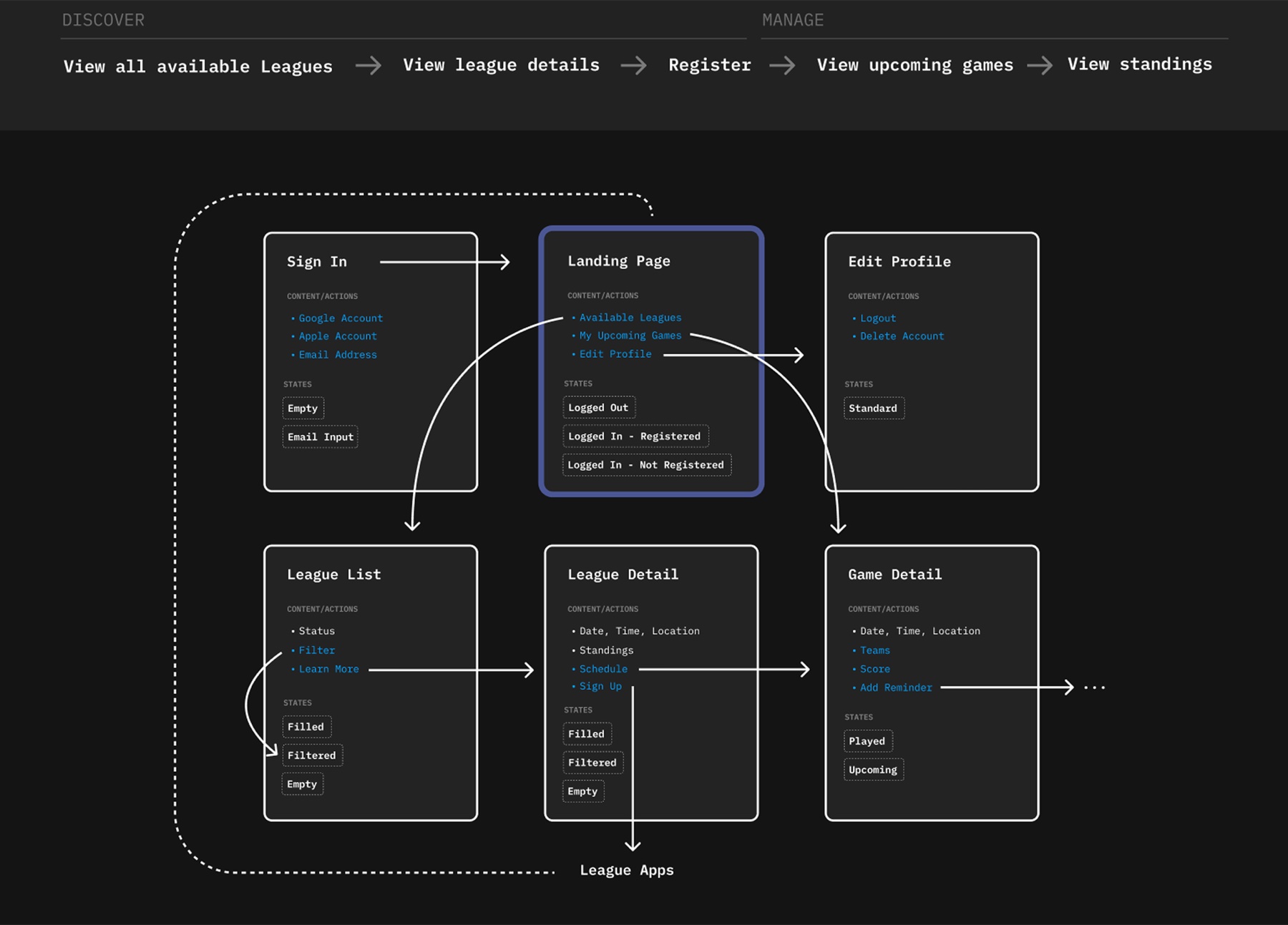
Task: Click the 'League Detail' card title
Action: tap(623, 574)
